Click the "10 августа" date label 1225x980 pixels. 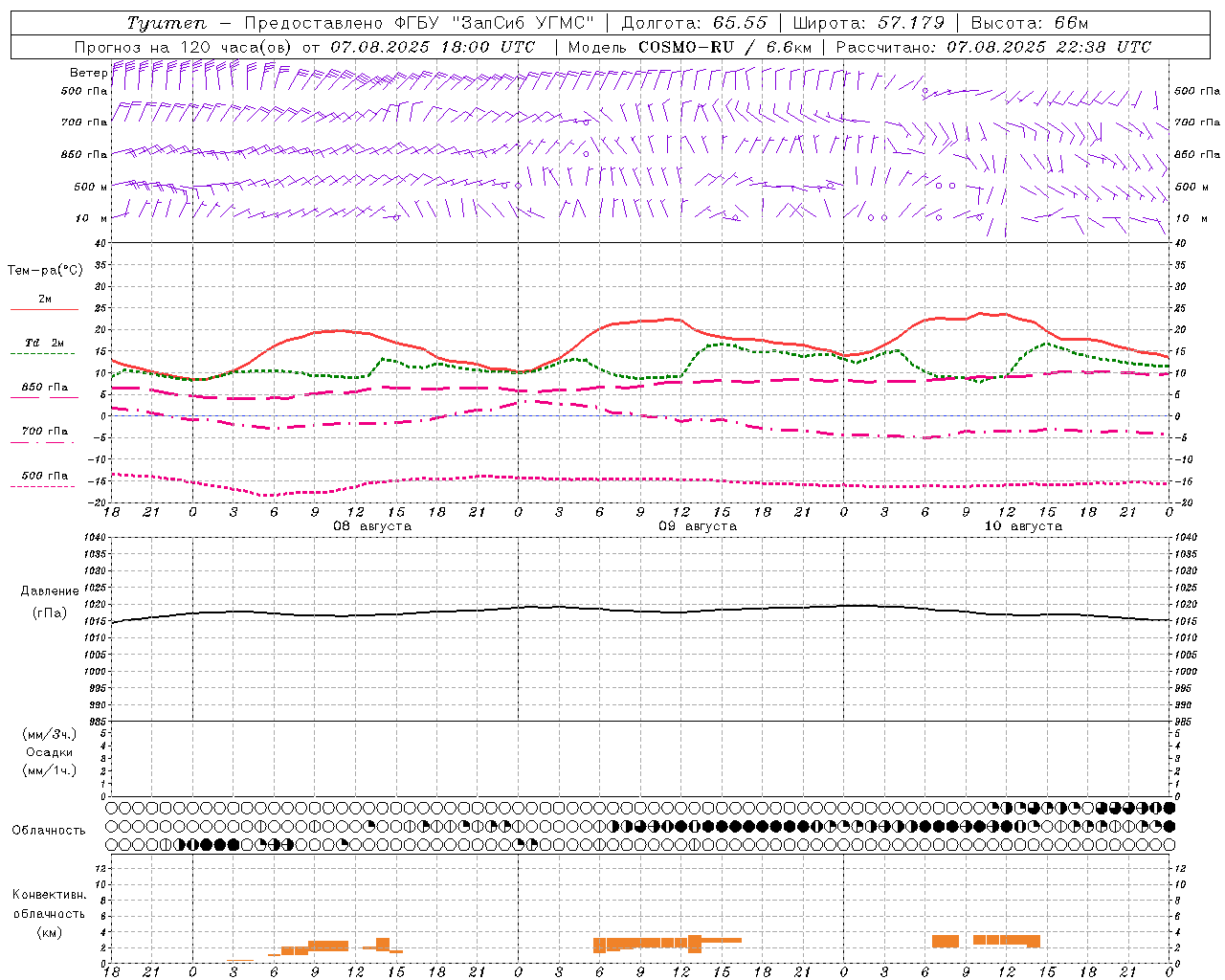click(x=1023, y=526)
